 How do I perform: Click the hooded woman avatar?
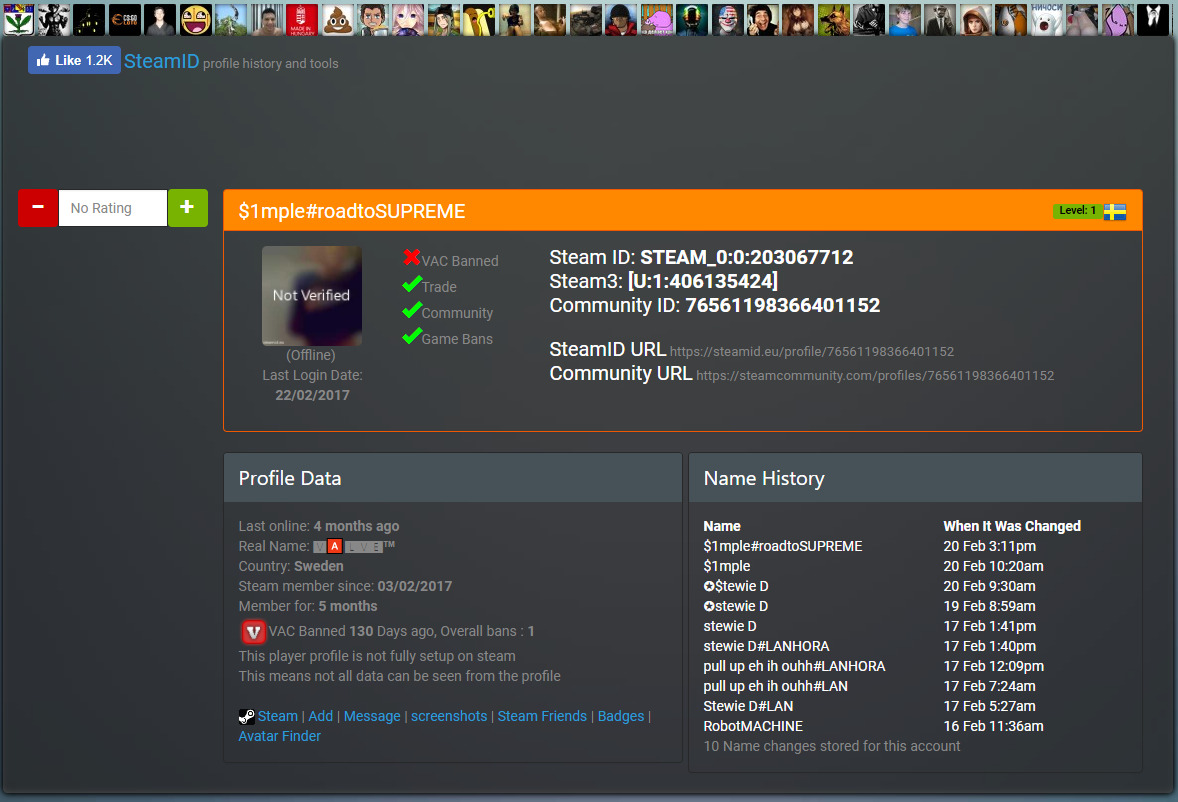pyautogui.click(x=976, y=20)
